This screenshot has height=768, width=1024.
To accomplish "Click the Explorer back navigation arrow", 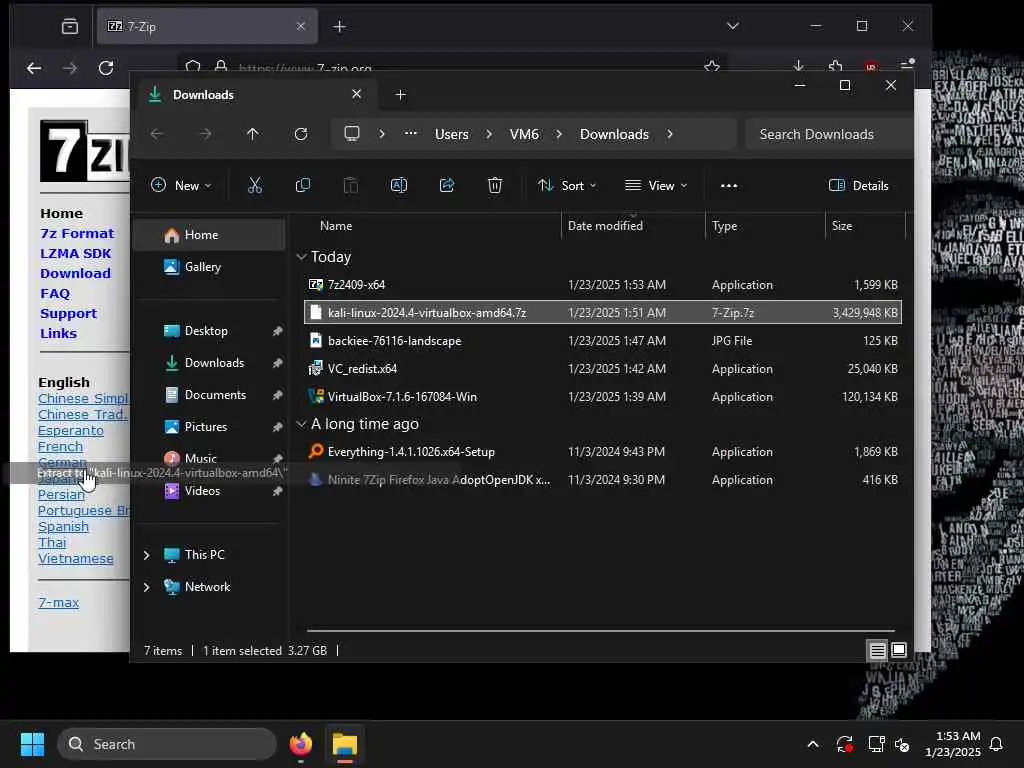I will (157, 134).
